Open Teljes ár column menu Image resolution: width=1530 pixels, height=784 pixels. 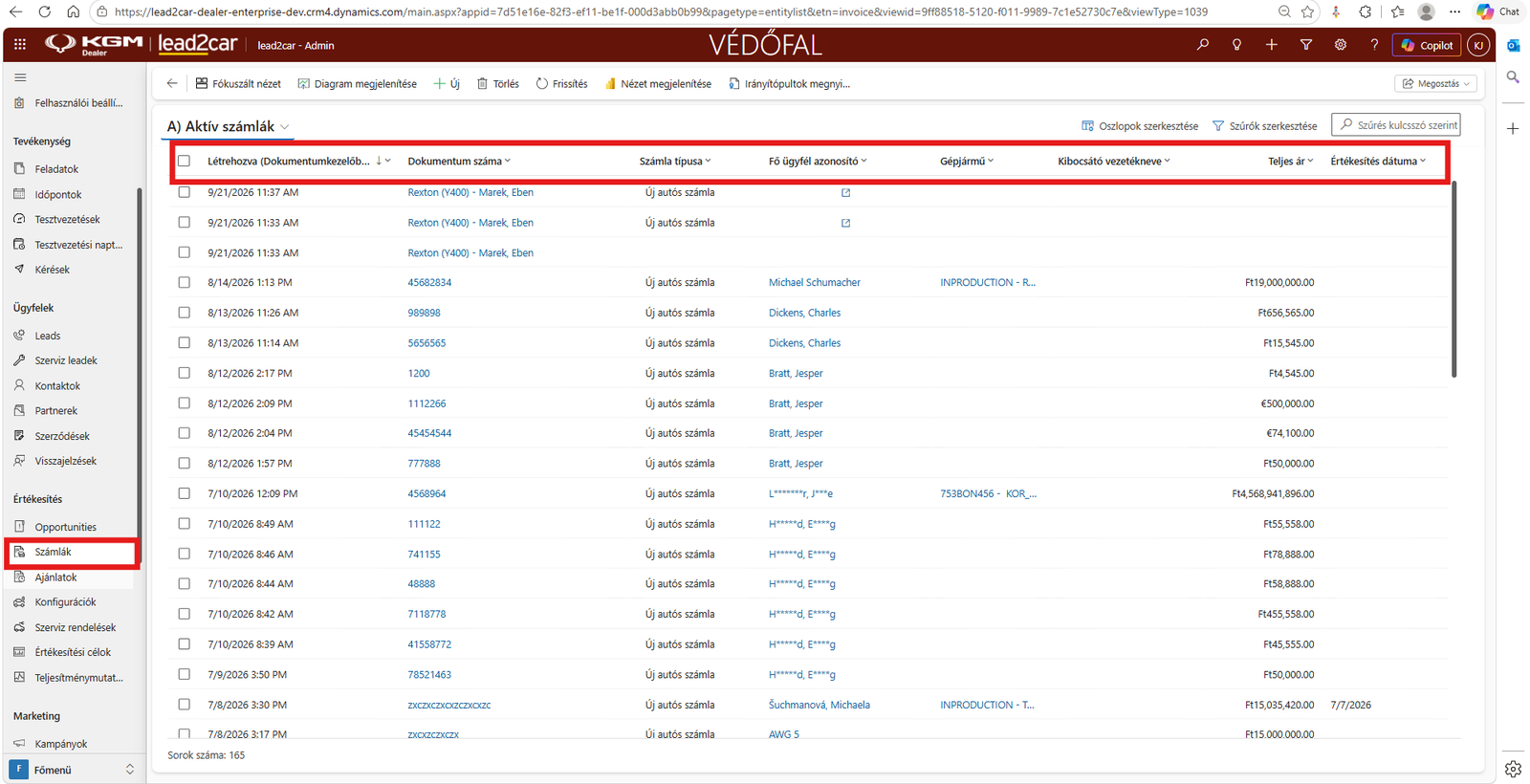click(1291, 162)
